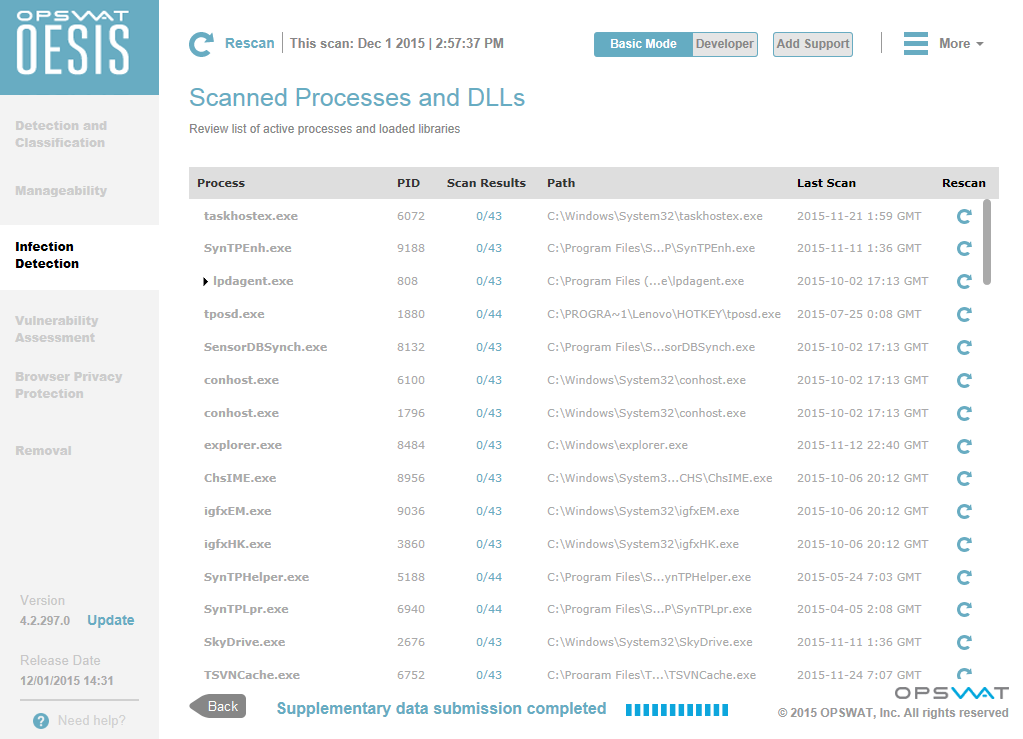Image resolution: width=1023 pixels, height=739 pixels.
Task: Select the igfxEM.exe process name
Action: coord(237,511)
